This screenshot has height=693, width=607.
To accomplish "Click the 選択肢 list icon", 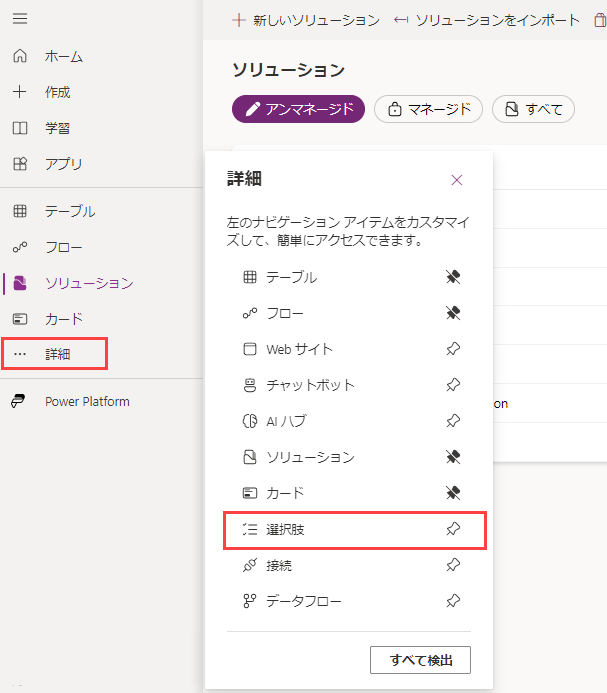I will pyautogui.click(x=250, y=529).
